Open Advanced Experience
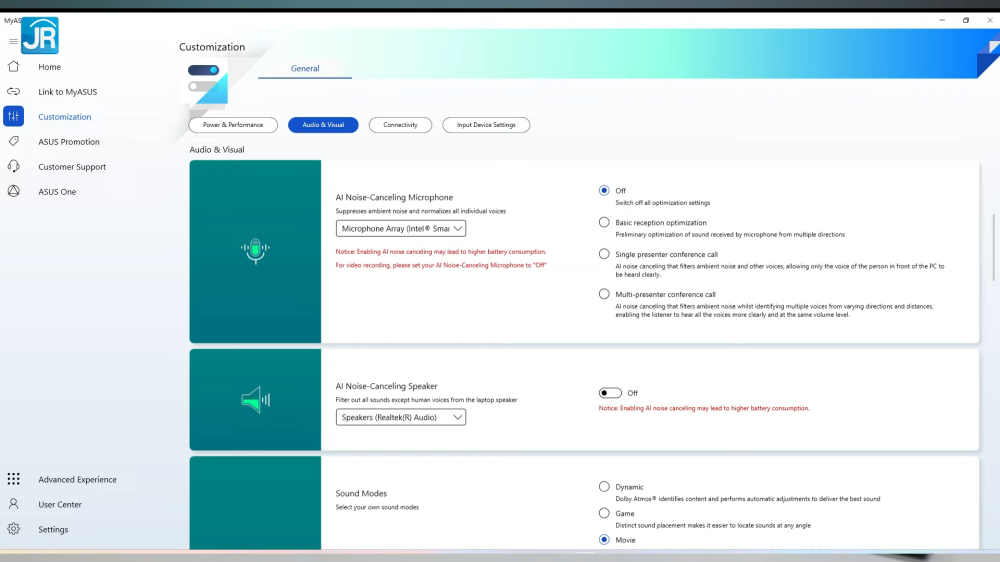Image resolution: width=1000 pixels, height=562 pixels. point(77,478)
